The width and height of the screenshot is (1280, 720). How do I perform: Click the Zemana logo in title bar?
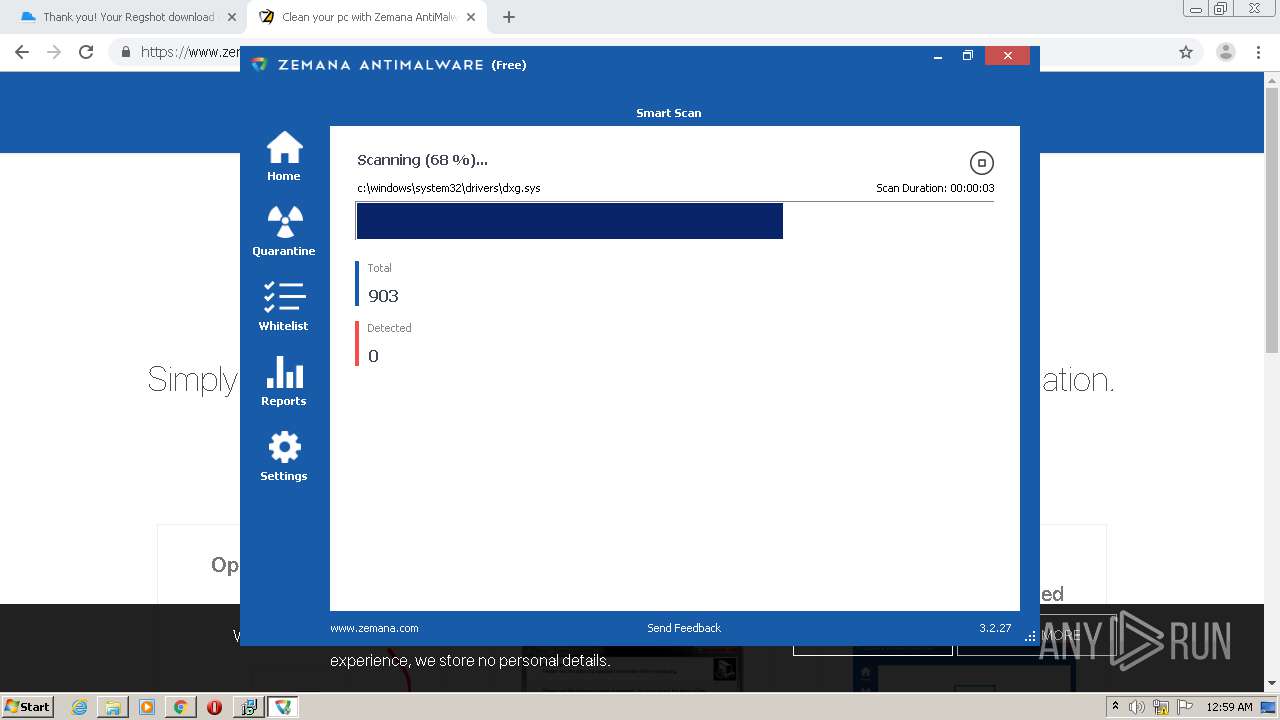coord(260,64)
